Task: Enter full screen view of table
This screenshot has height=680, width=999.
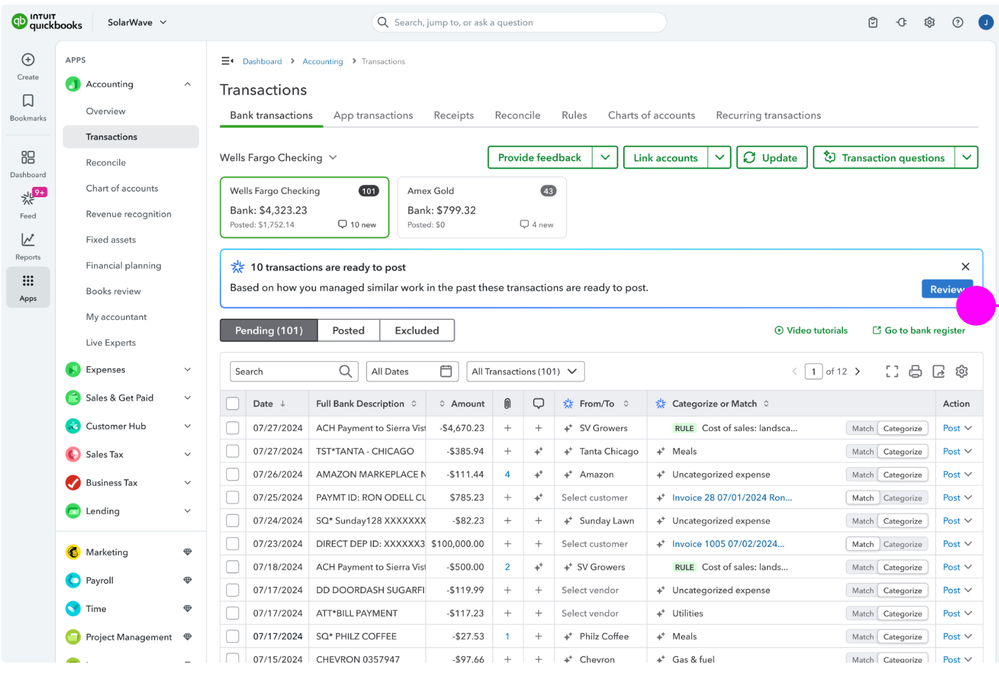Action: click(892, 372)
